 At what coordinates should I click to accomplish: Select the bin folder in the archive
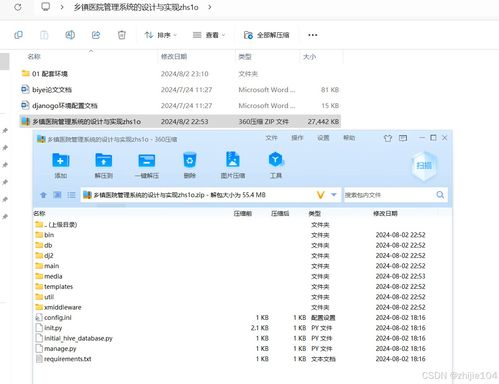pos(45,235)
